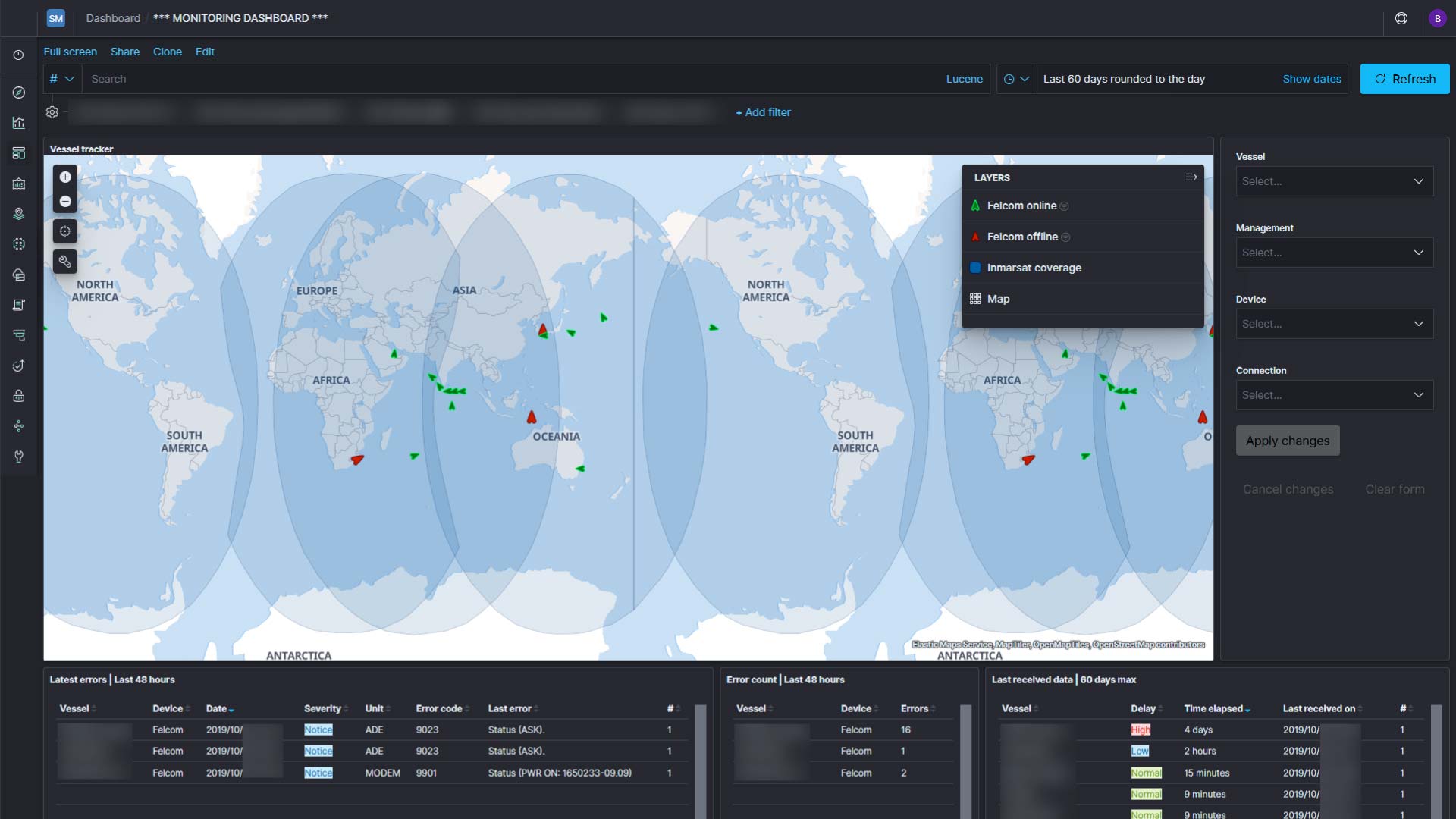Click the Show dates link
The height and width of the screenshot is (819, 1456).
pos(1311,79)
